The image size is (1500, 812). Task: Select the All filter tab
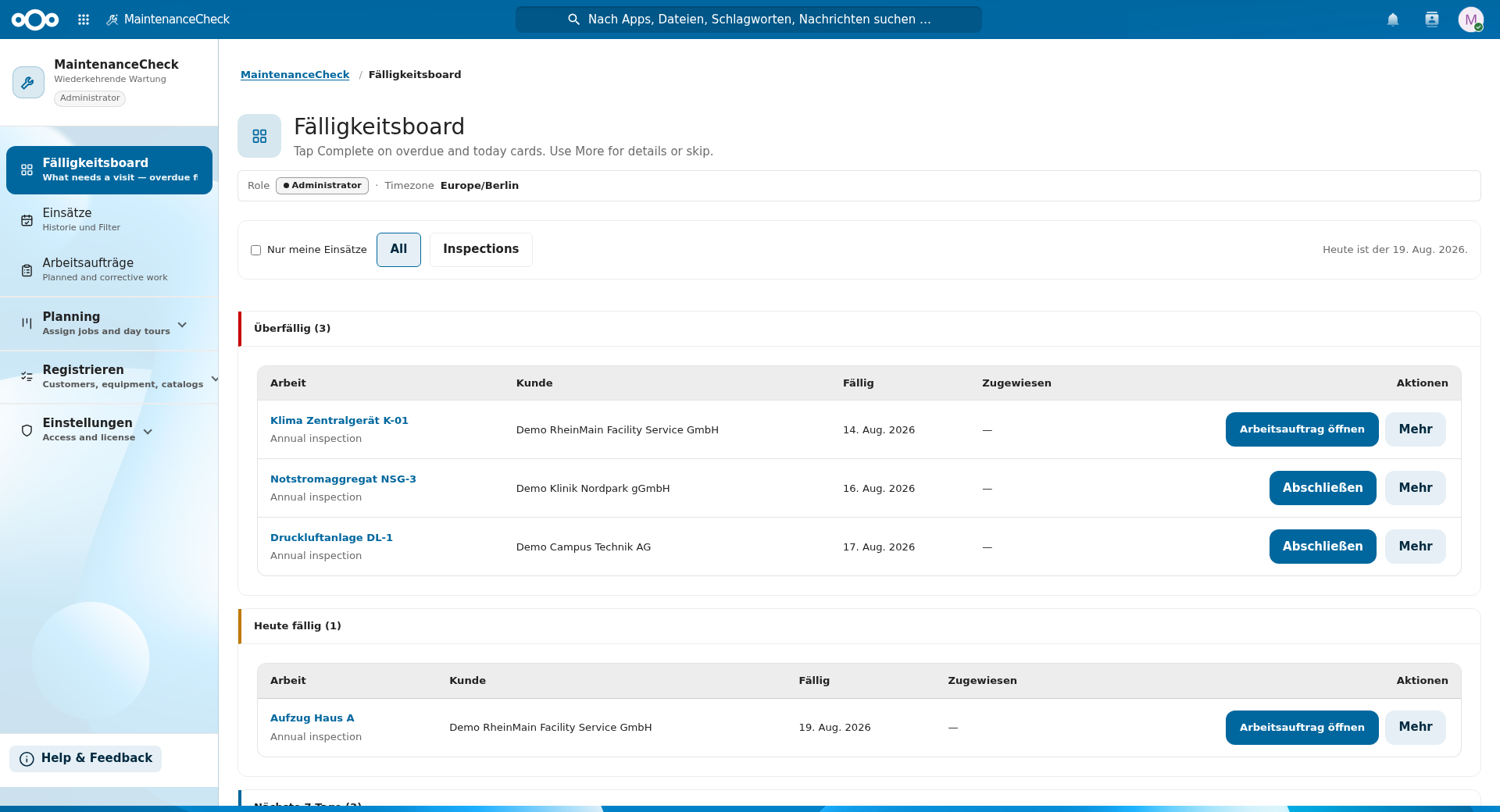point(398,250)
